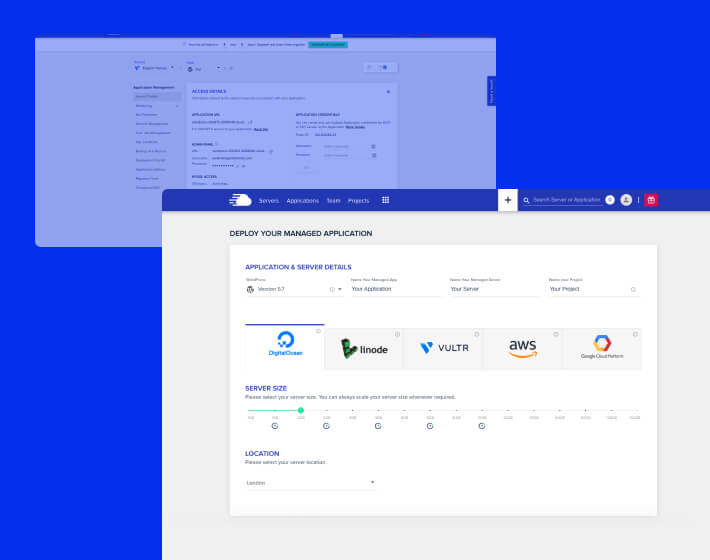The width and height of the screenshot is (710, 560).
Task: Click info icon on Linode card
Action: coord(397,335)
